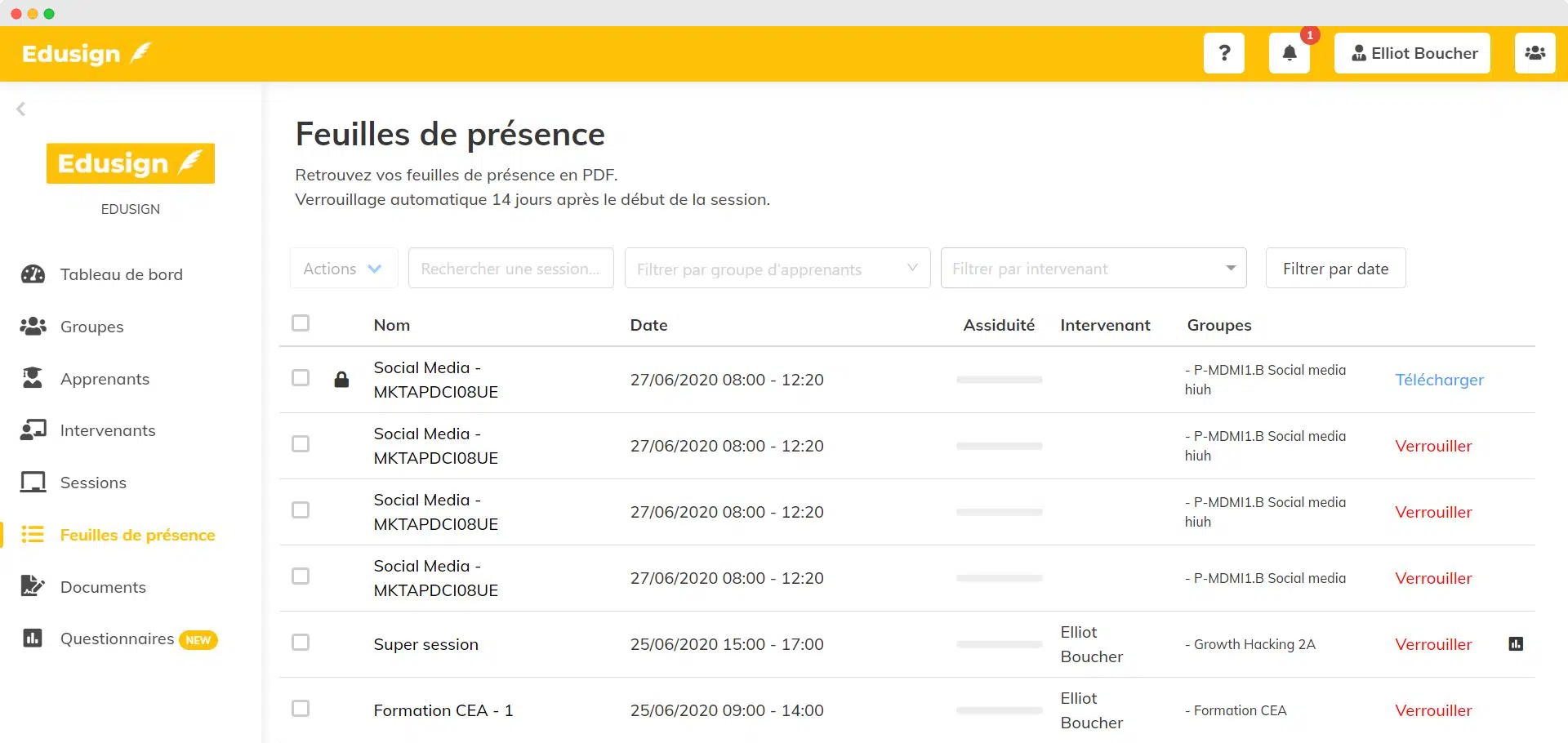Open the statistics icon on Super session row
The height and width of the screenshot is (743, 1568).
[1516, 644]
